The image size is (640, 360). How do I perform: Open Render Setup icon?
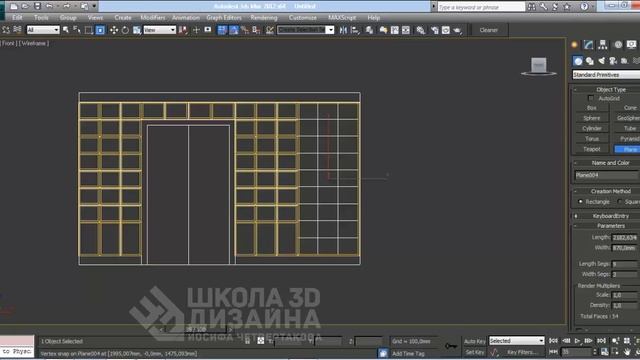(434, 30)
